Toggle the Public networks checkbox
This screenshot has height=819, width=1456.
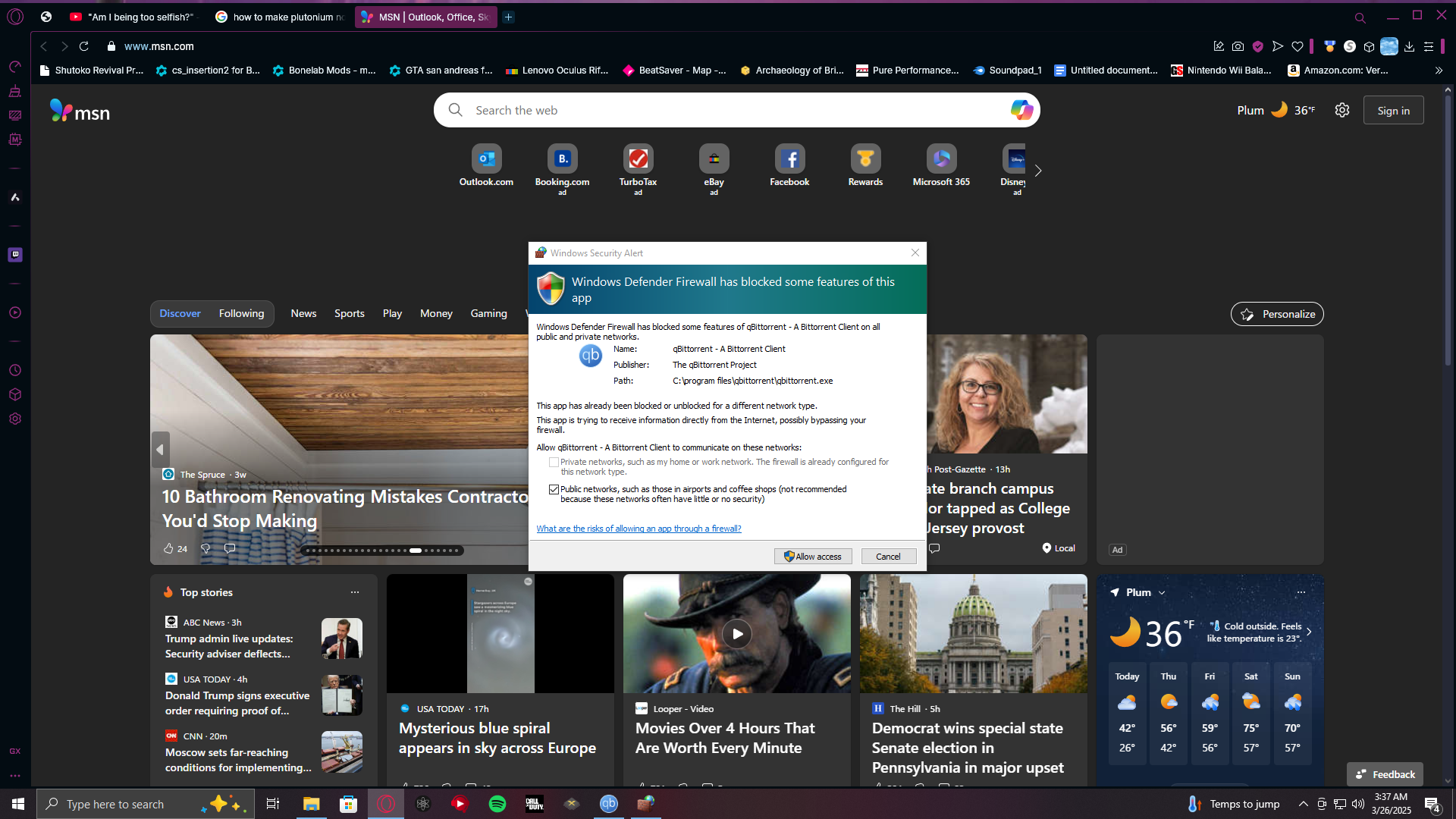tap(554, 489)
